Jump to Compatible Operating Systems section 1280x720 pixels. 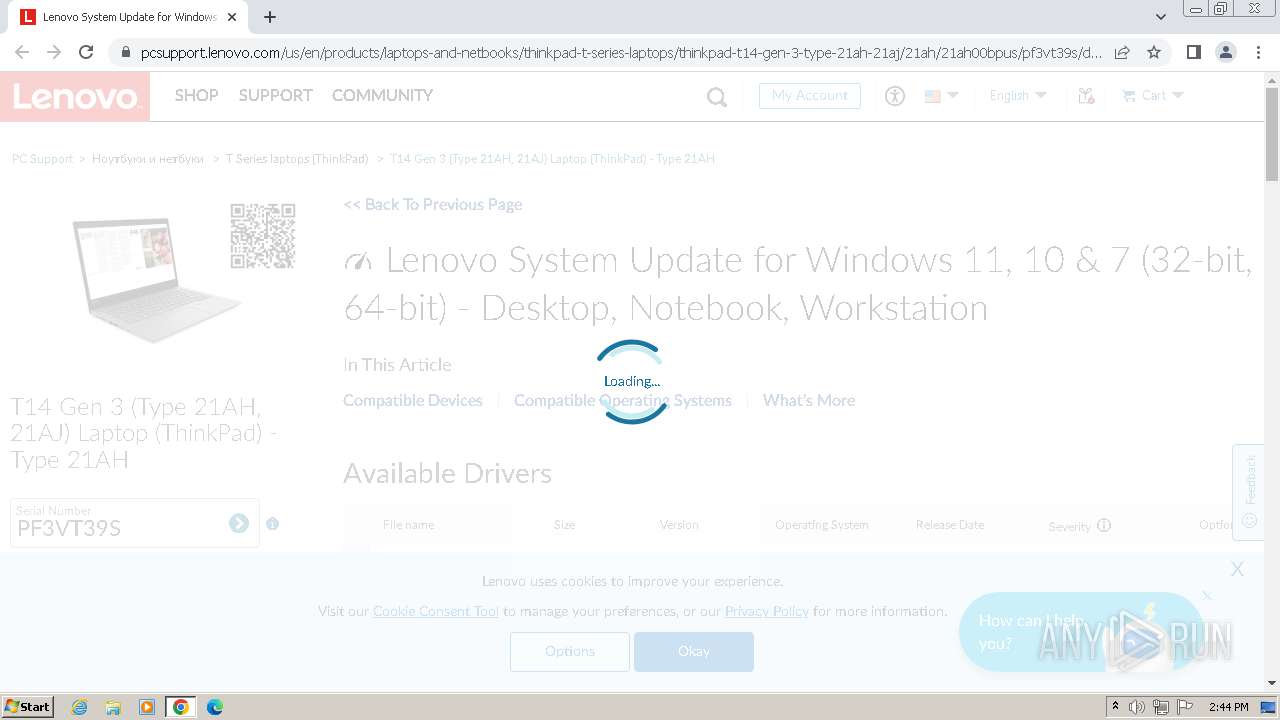click(623, 400)
